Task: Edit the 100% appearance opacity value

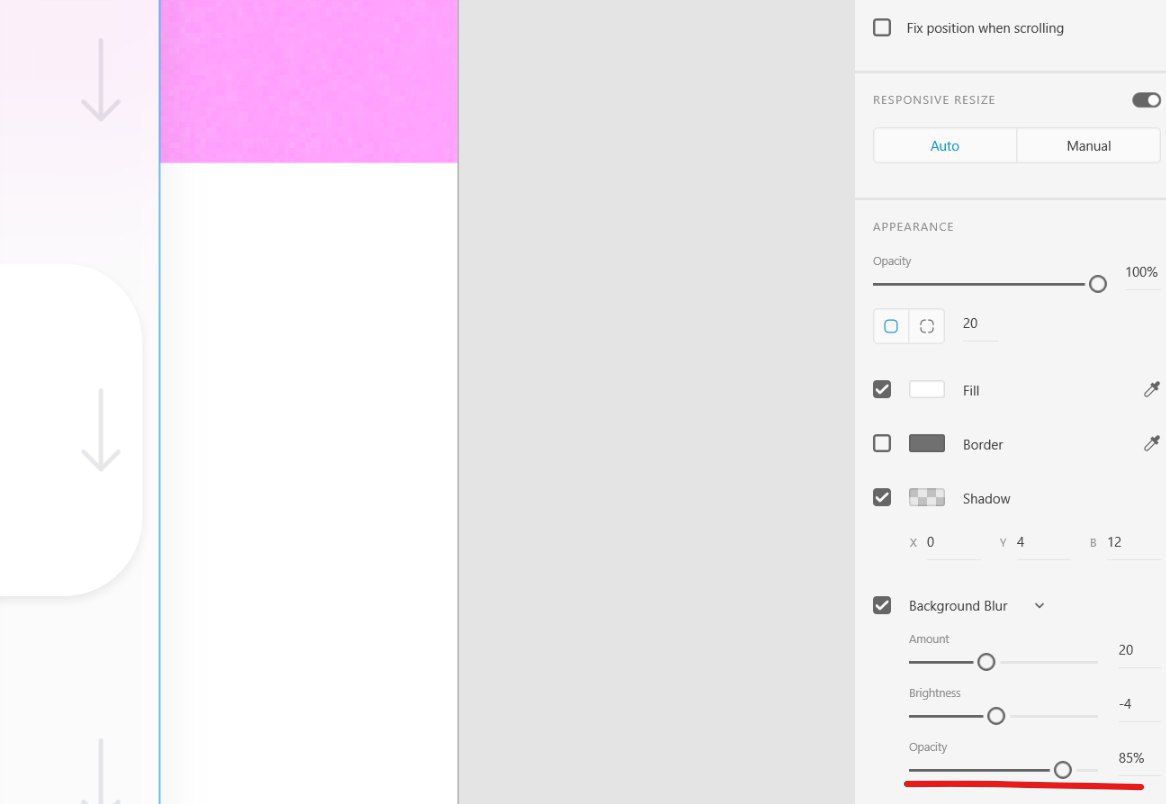Action: point(1141,272)
